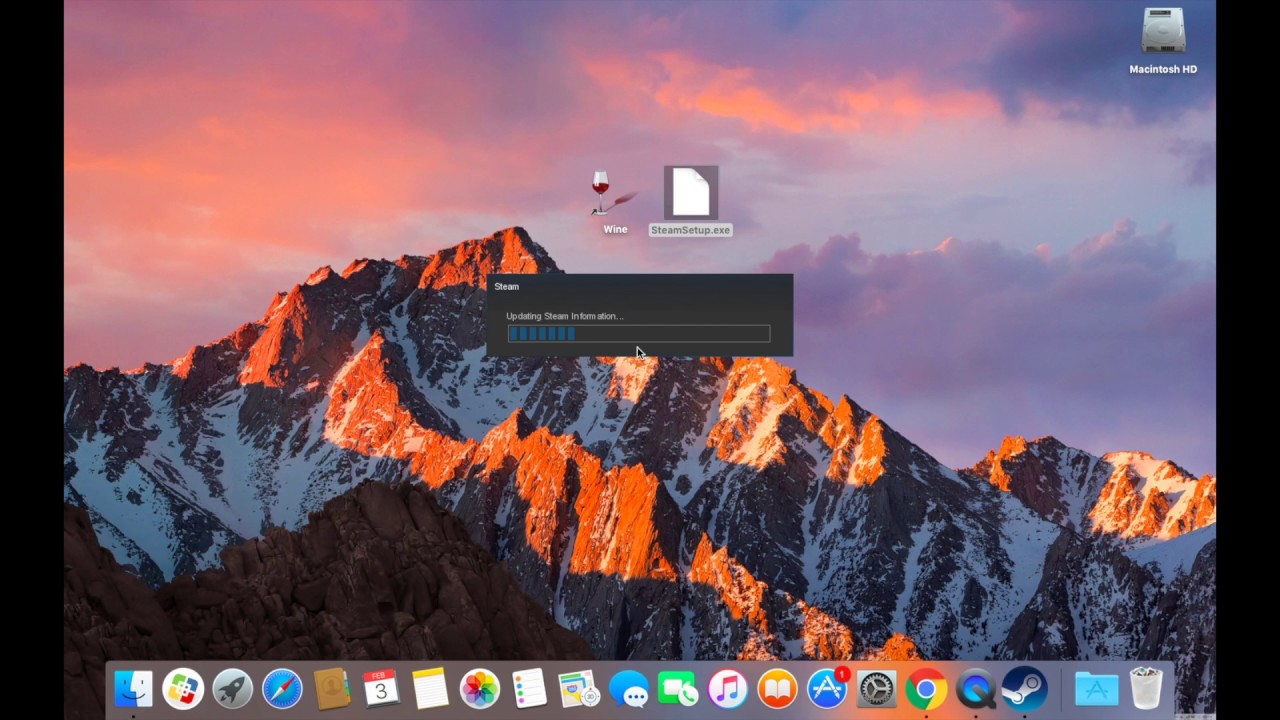Click the colorful tiles dock icon beside Finder
This screenshot has width=1280, height=720.
183,689
